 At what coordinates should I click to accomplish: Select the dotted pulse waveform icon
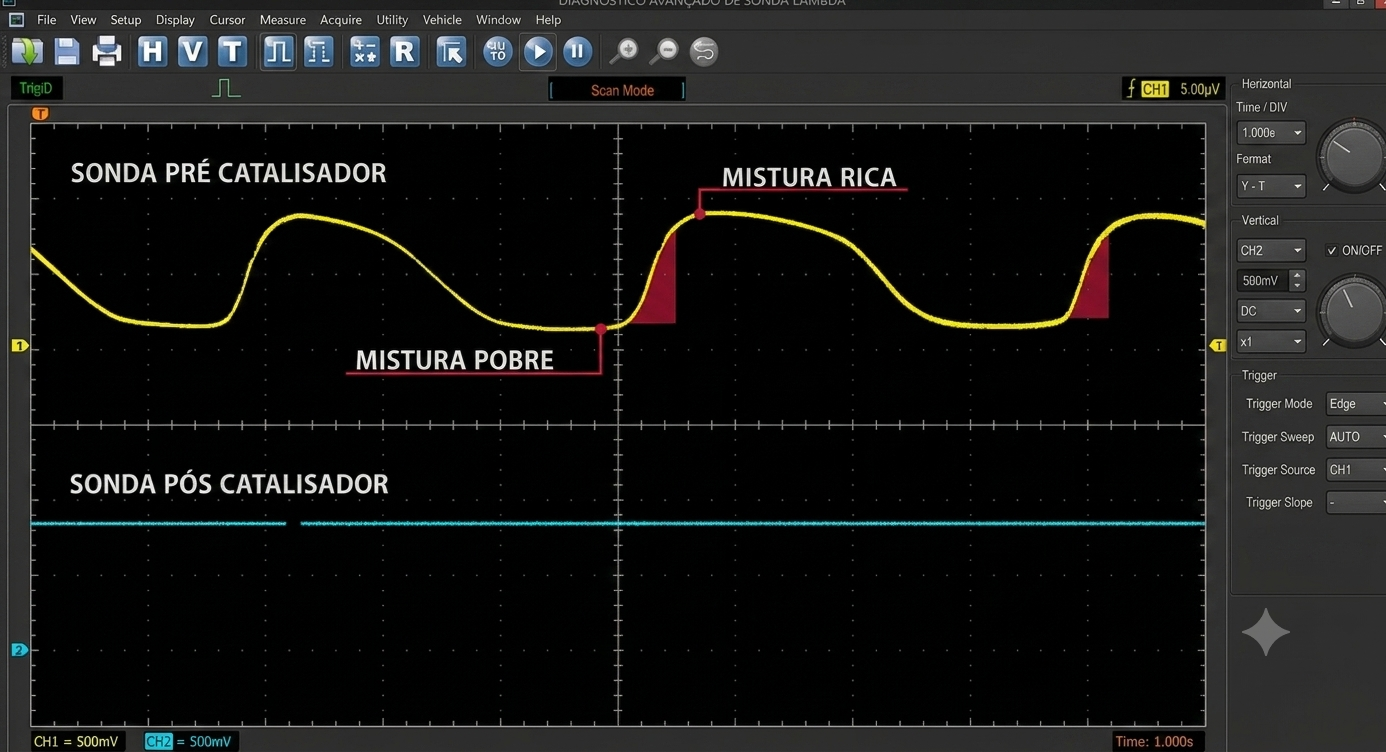coord(318,51)
